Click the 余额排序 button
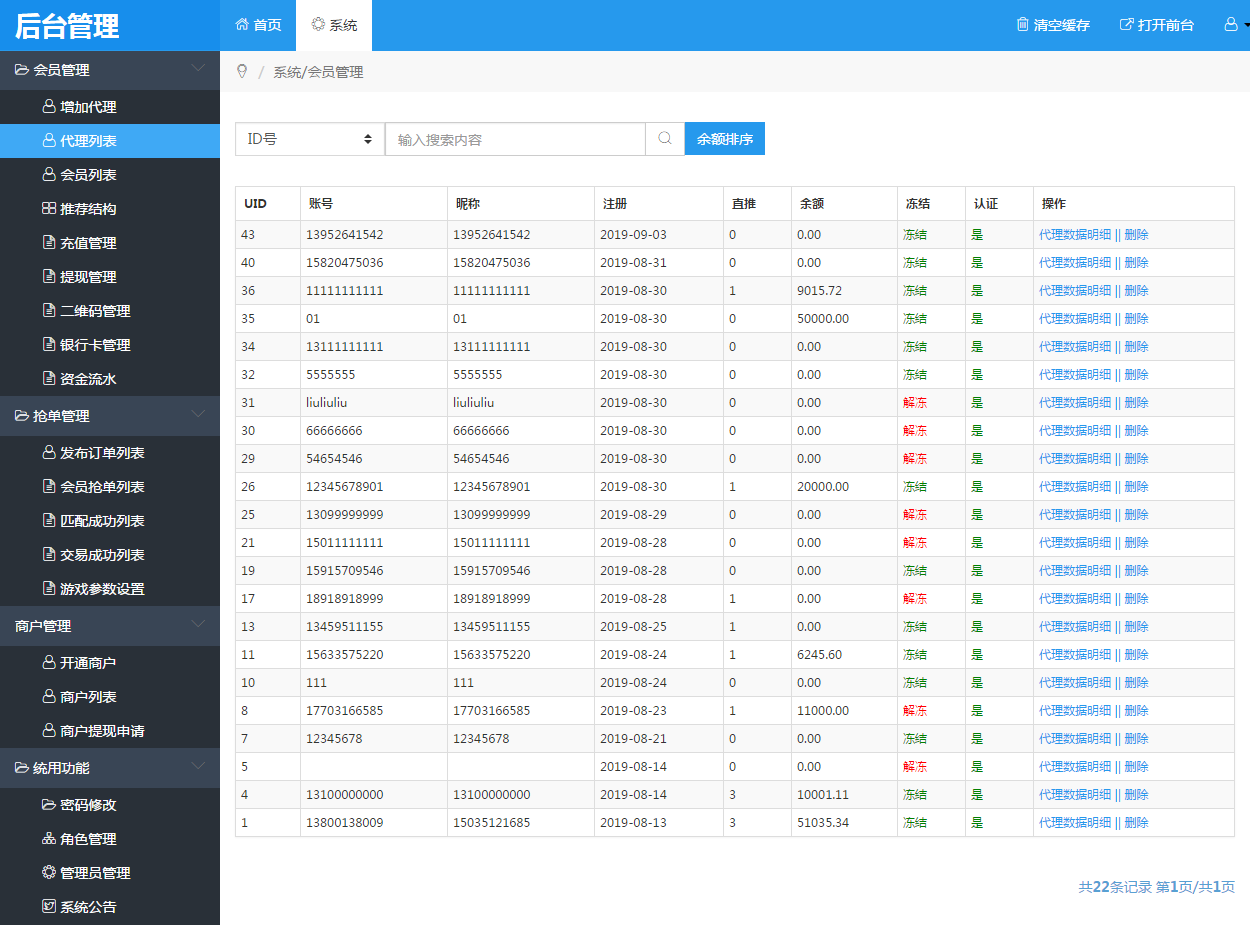The width and height of the screenshot is (1250, 925). 724,139
